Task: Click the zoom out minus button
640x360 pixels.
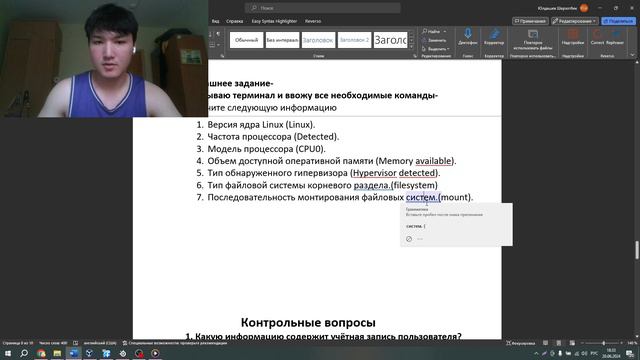Action: [582, 343]
